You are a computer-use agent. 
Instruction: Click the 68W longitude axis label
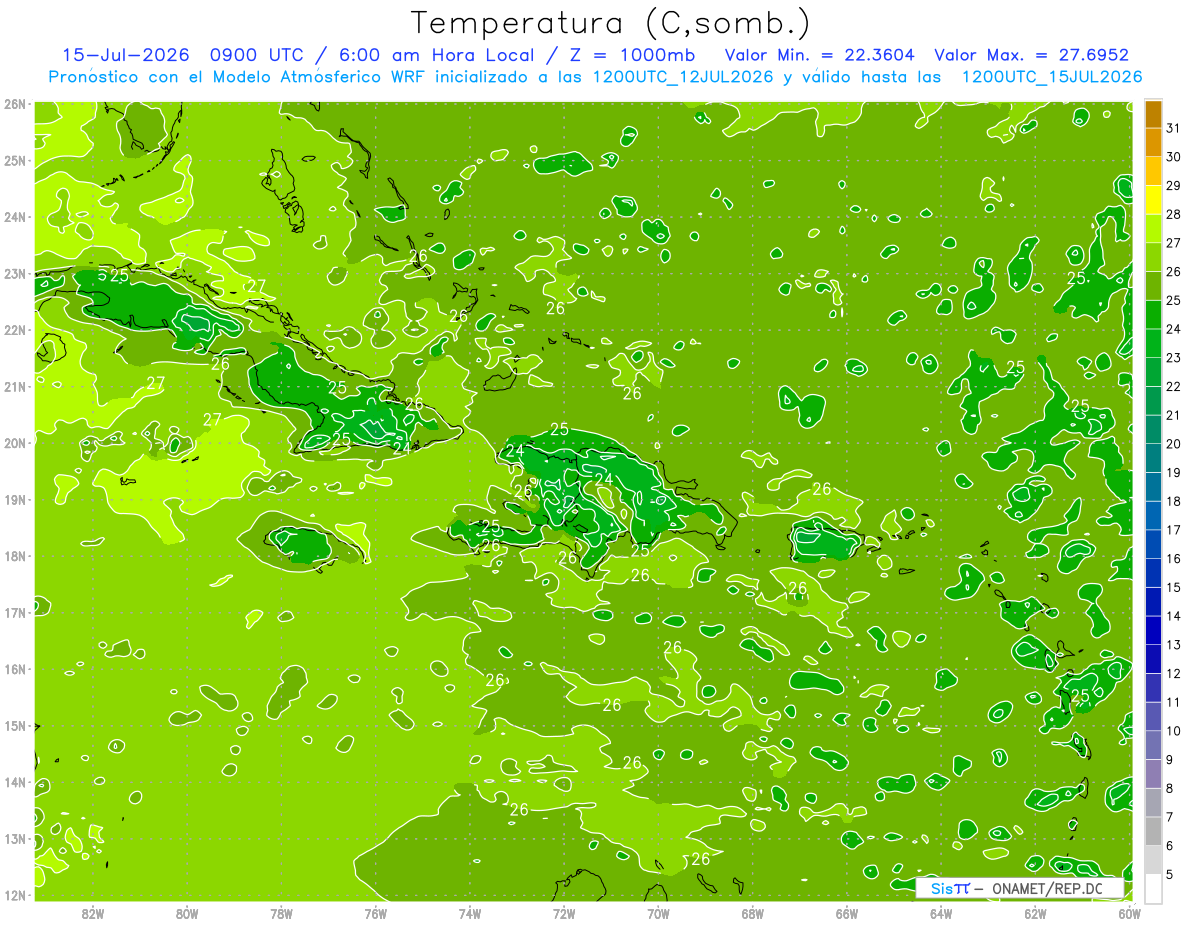pos(753,913)
